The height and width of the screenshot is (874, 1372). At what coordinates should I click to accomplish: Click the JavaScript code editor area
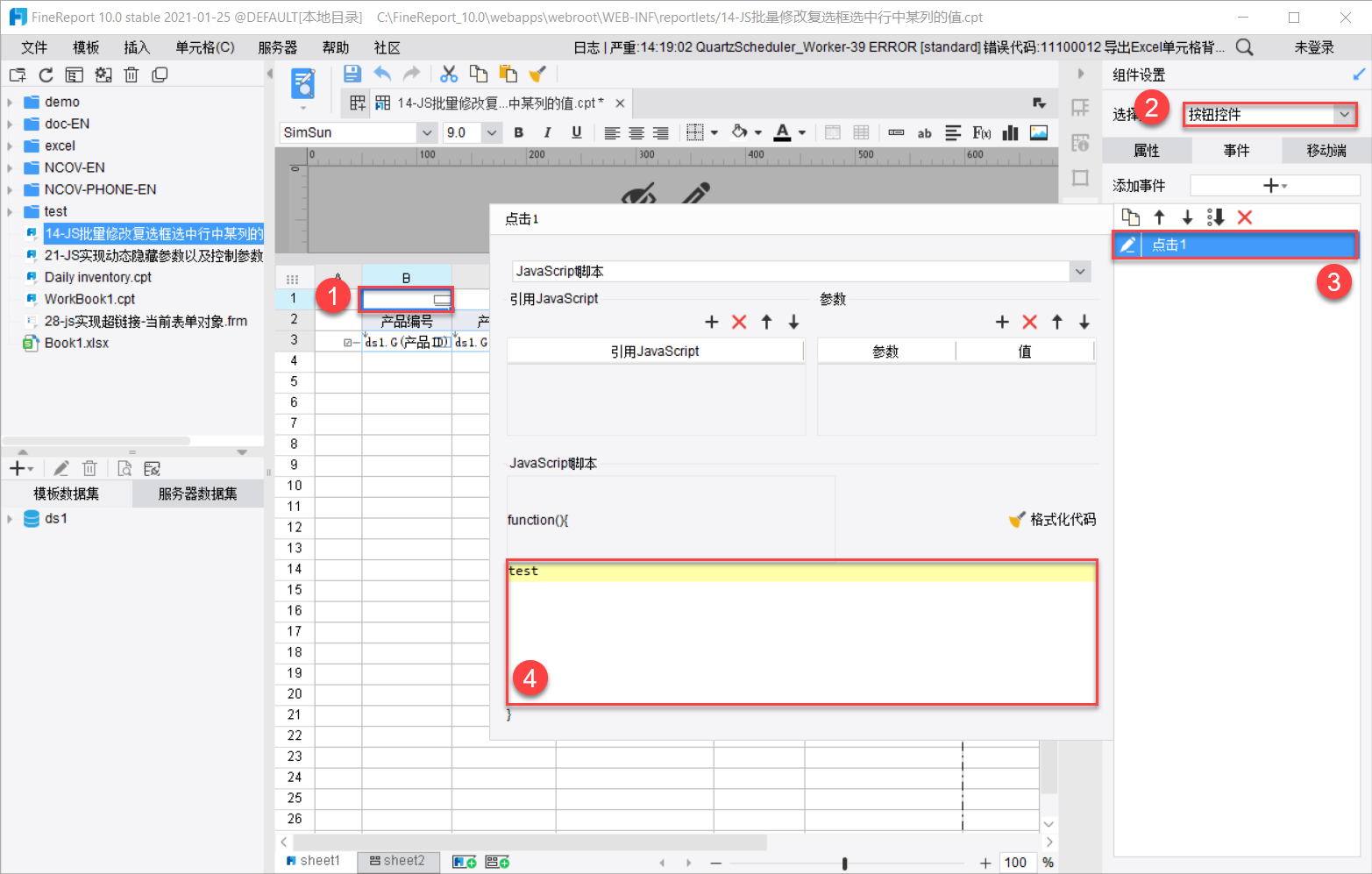802,632
